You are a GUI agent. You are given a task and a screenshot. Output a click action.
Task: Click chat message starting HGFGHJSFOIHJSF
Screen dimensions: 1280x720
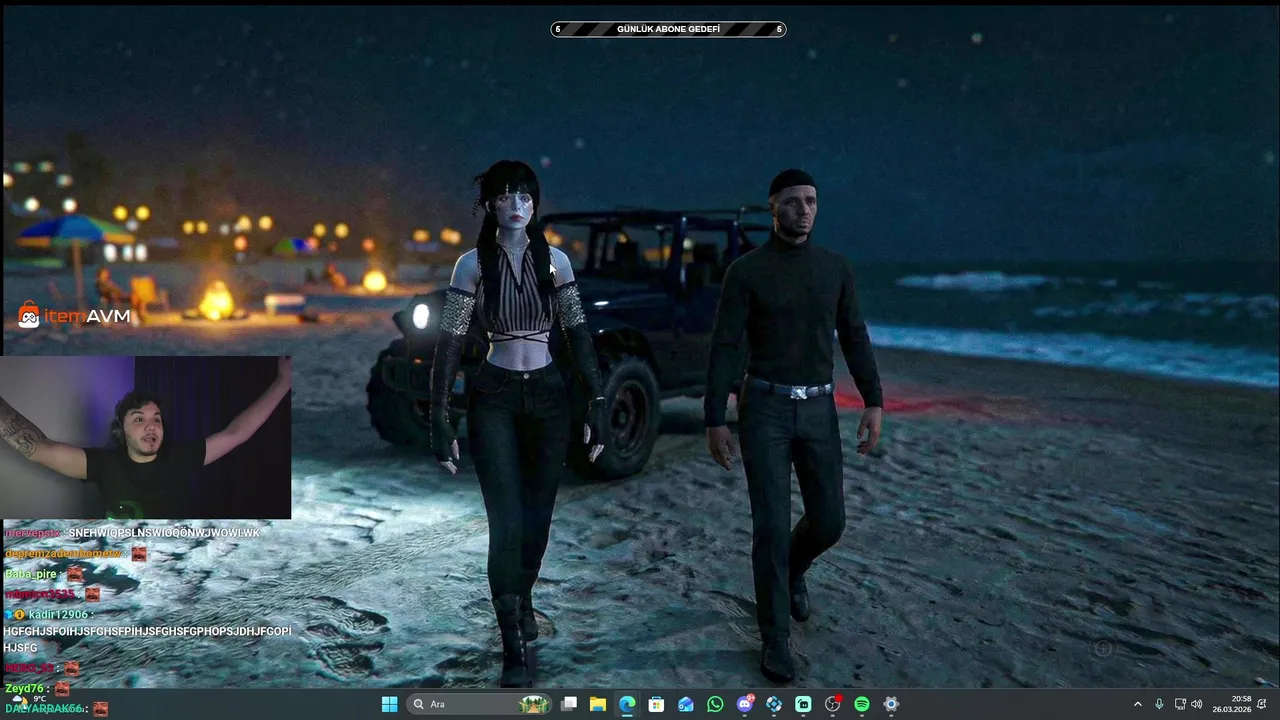pyautogui.click(x=147, y=639)
